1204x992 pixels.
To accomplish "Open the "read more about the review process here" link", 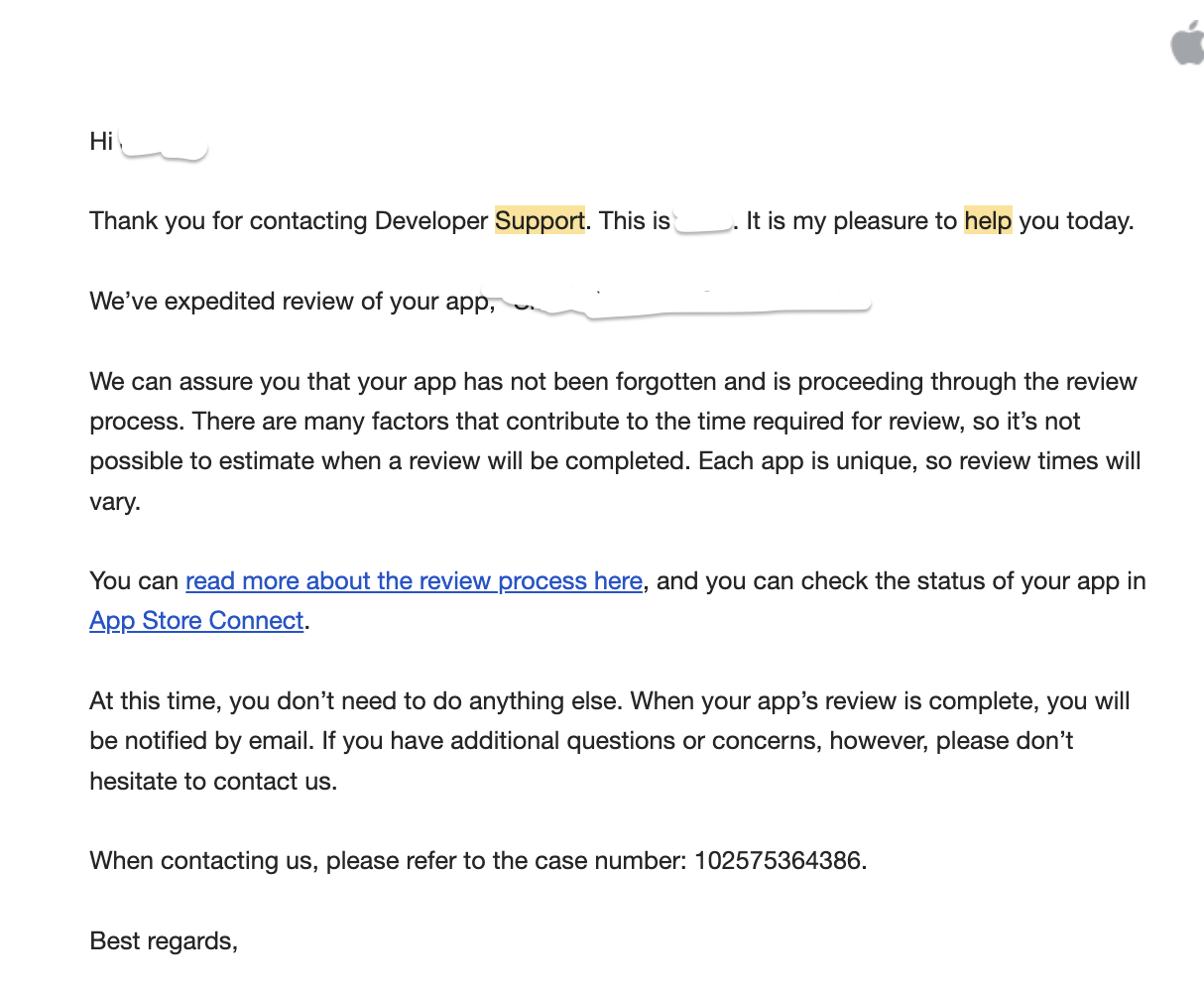I will [x=414, y=581].
